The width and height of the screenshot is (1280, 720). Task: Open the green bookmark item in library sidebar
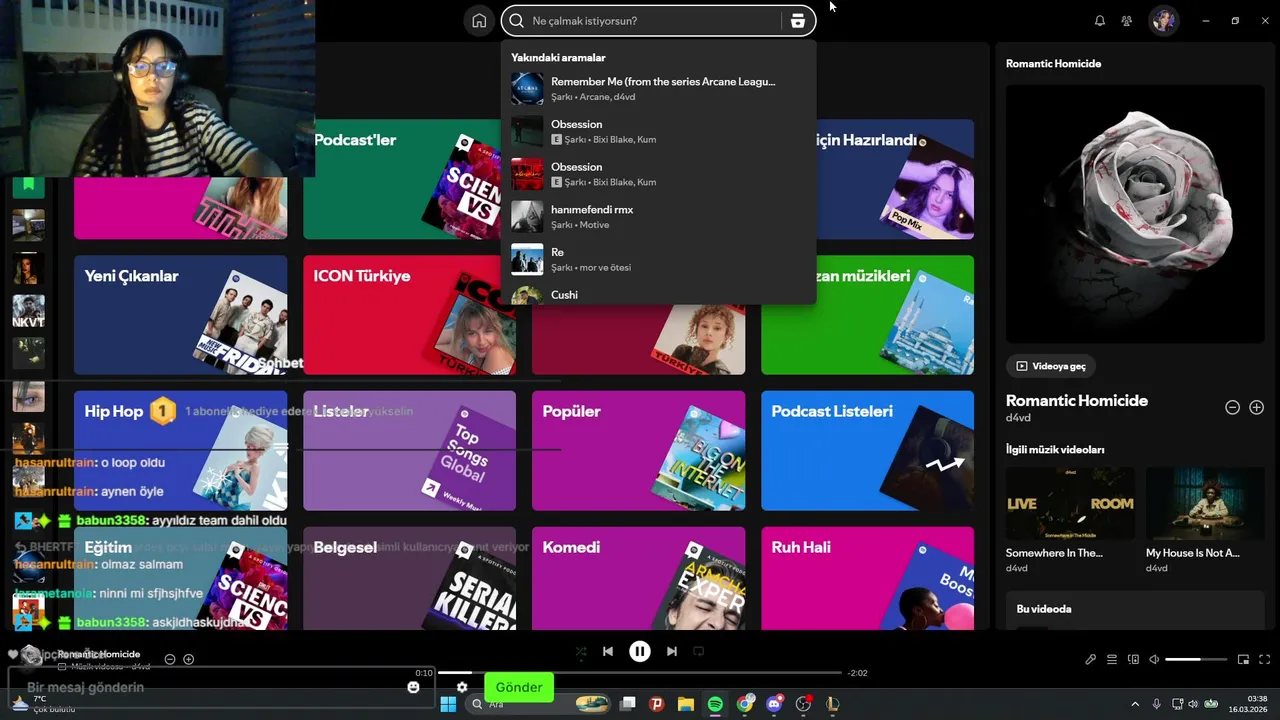[28, 184]
